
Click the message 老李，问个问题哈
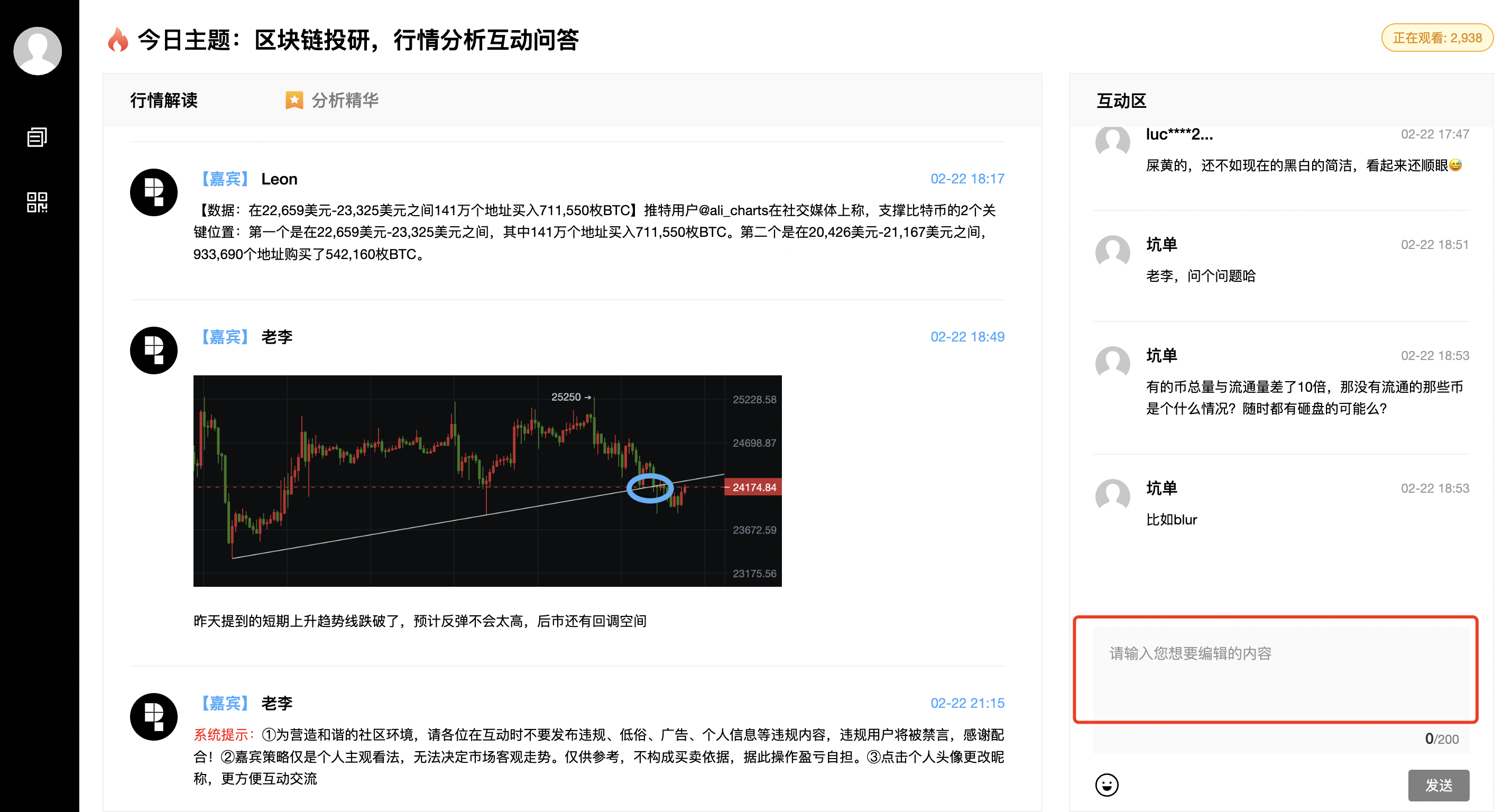[x=1200, y=276]
